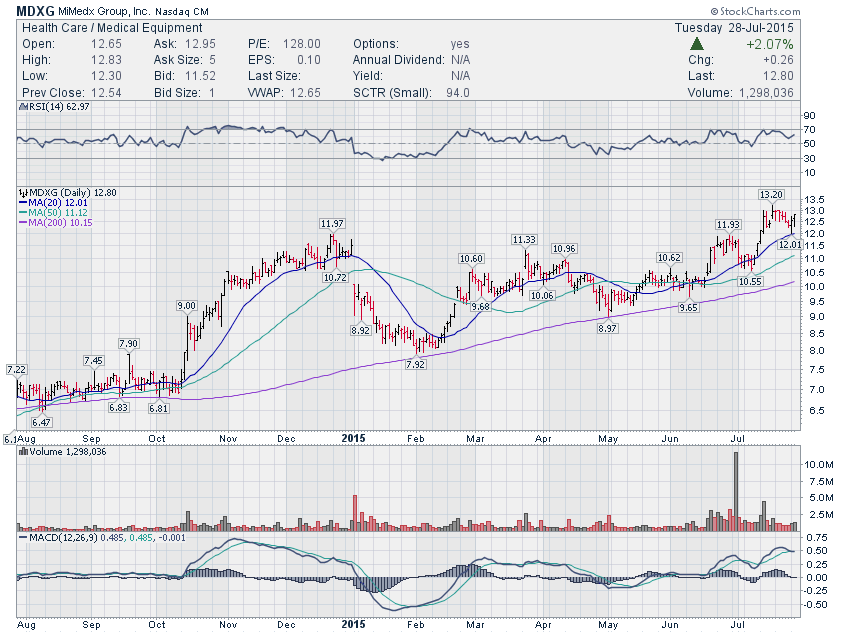The image size is (850, 633).
Task: Click the Volume value 1,298,036 in header
Action: point(767,93)
